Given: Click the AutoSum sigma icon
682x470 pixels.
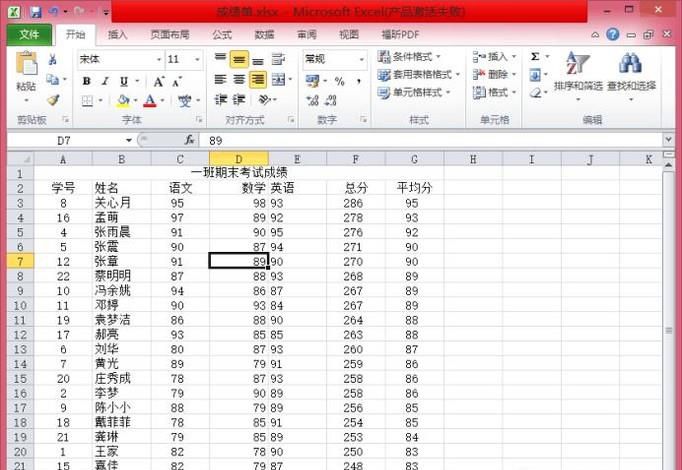Looking at the screenshot, I should click(535, 57).
